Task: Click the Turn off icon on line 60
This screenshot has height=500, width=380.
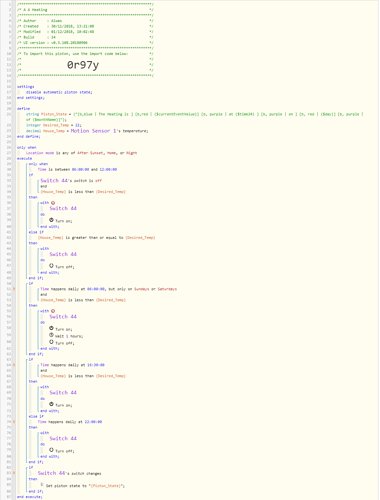Action: coord(51,342)
